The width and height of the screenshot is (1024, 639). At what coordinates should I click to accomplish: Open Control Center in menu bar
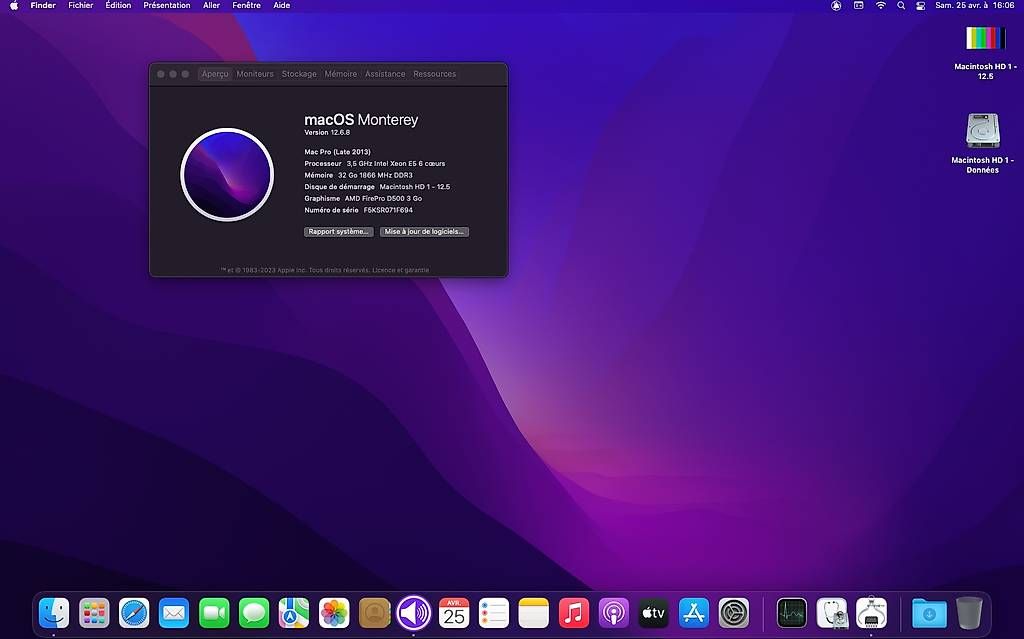[921, 5]
